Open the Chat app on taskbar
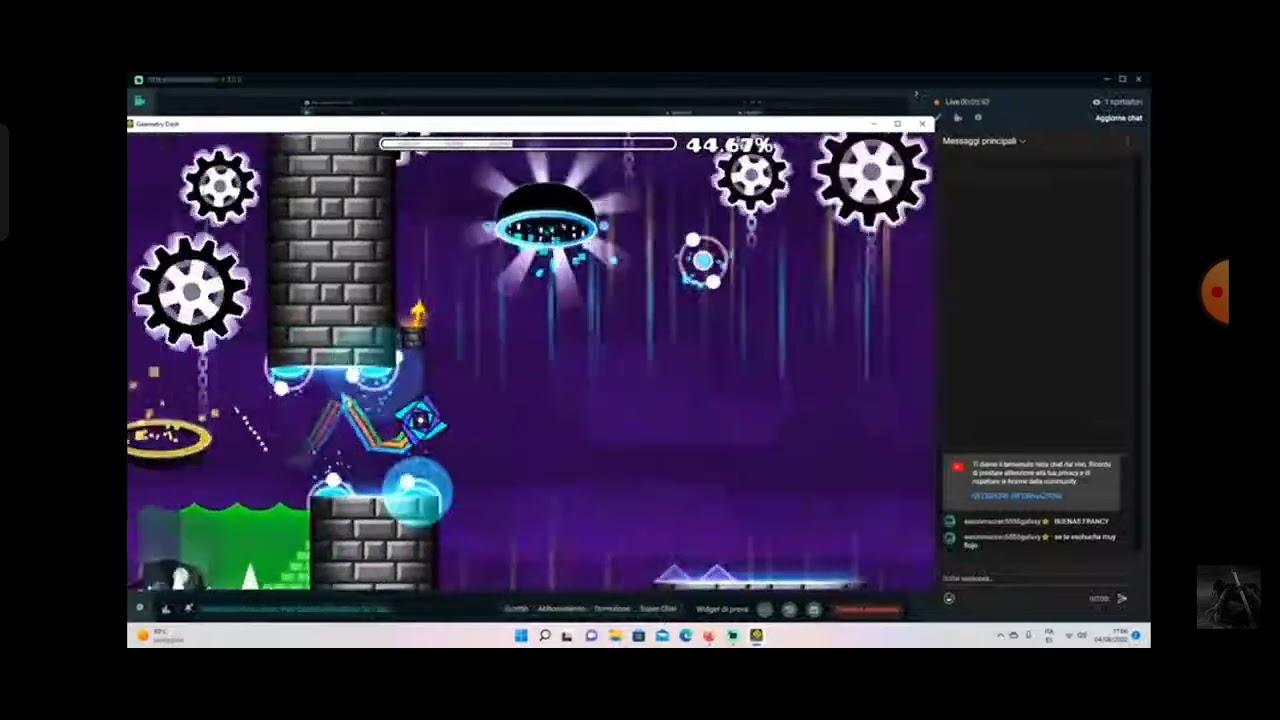 pyautogui.click(x=591, y=636)
